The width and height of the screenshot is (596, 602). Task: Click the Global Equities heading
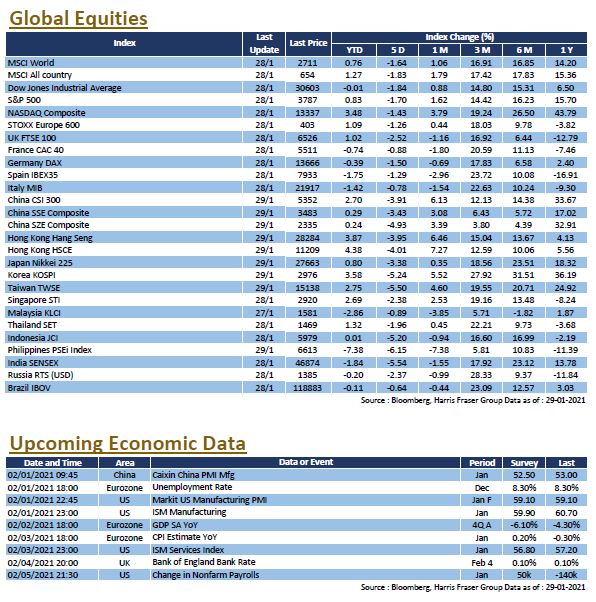[78, 18]
